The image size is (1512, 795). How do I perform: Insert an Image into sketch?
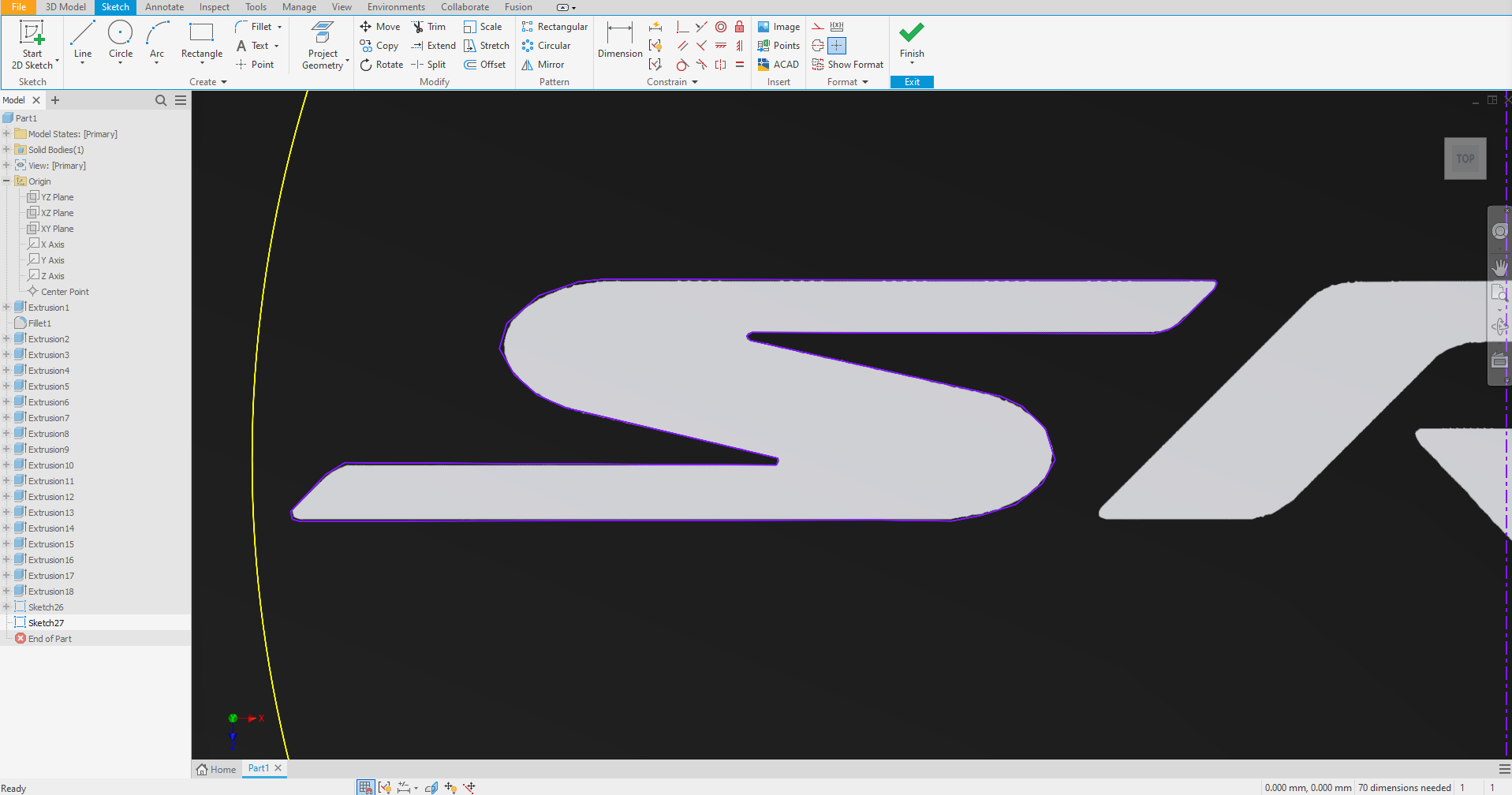778,27
